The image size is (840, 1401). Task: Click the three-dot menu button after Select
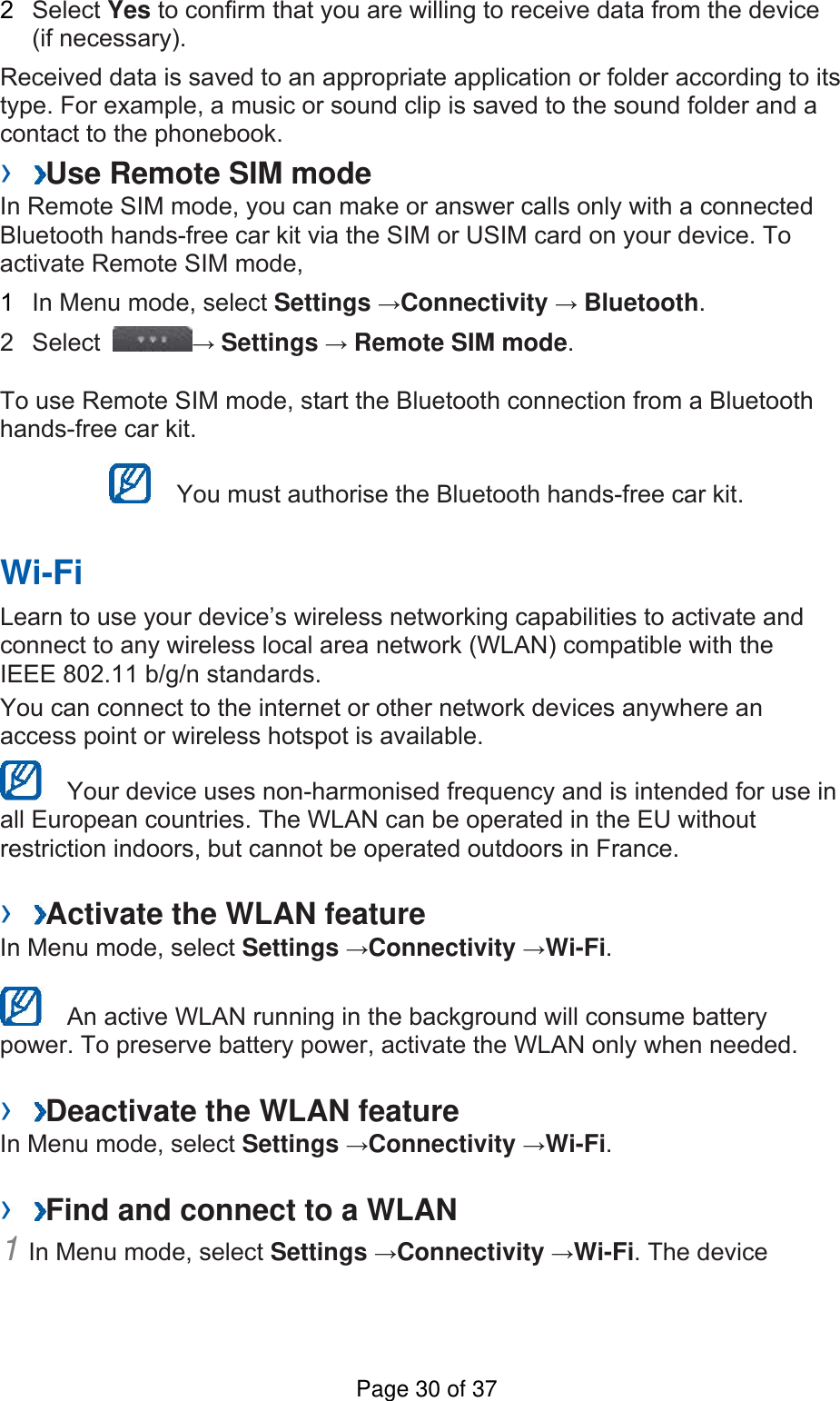152,340
